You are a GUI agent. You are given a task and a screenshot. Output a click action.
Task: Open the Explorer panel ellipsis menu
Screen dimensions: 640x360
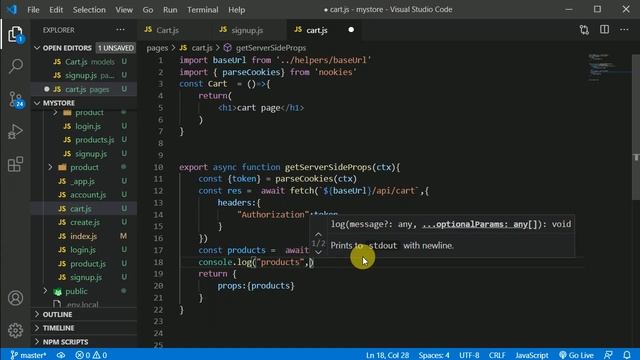(x=120, y=30)
